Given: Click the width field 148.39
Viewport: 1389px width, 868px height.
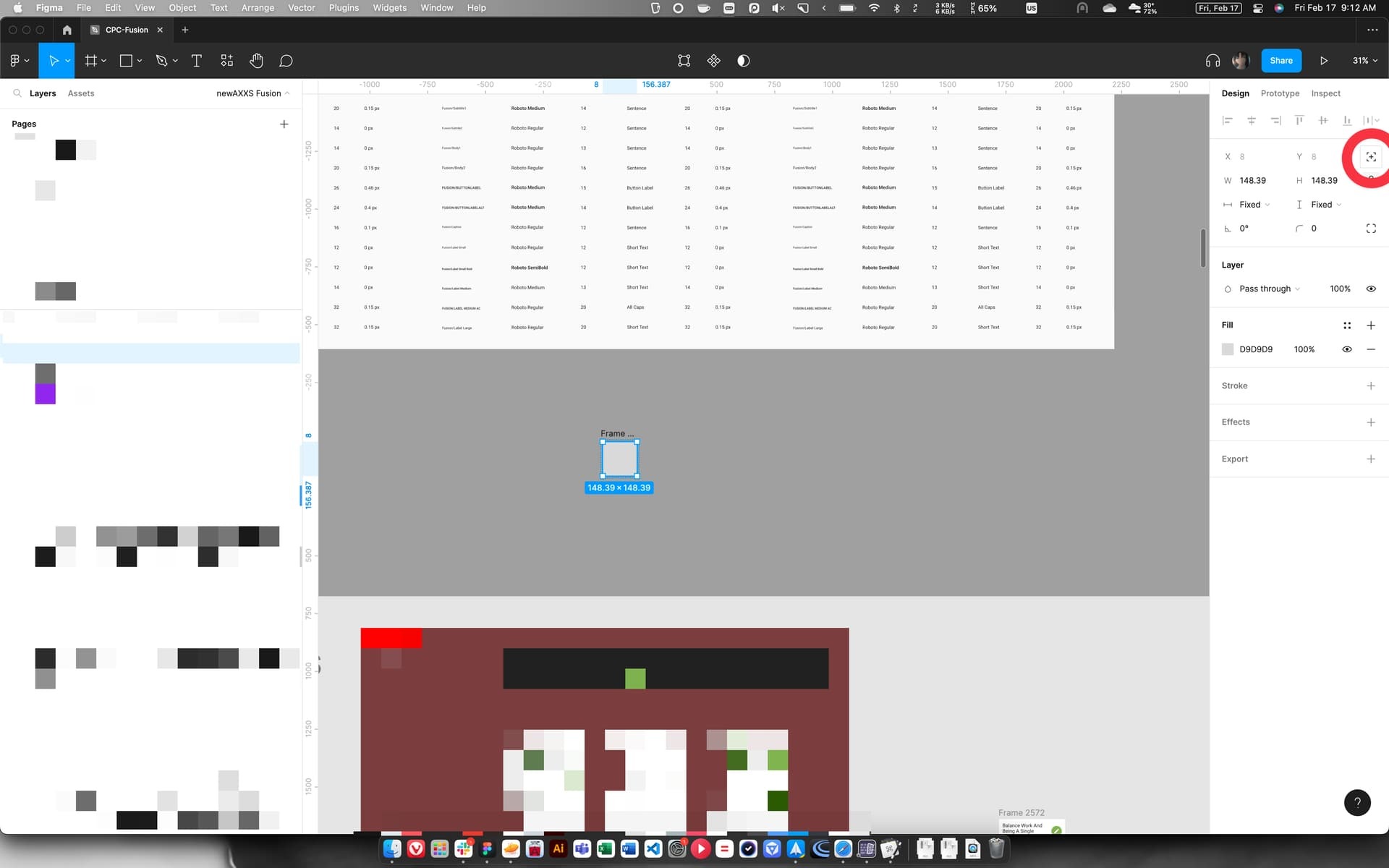Looking at the screenshot, I should (1254, 181).
